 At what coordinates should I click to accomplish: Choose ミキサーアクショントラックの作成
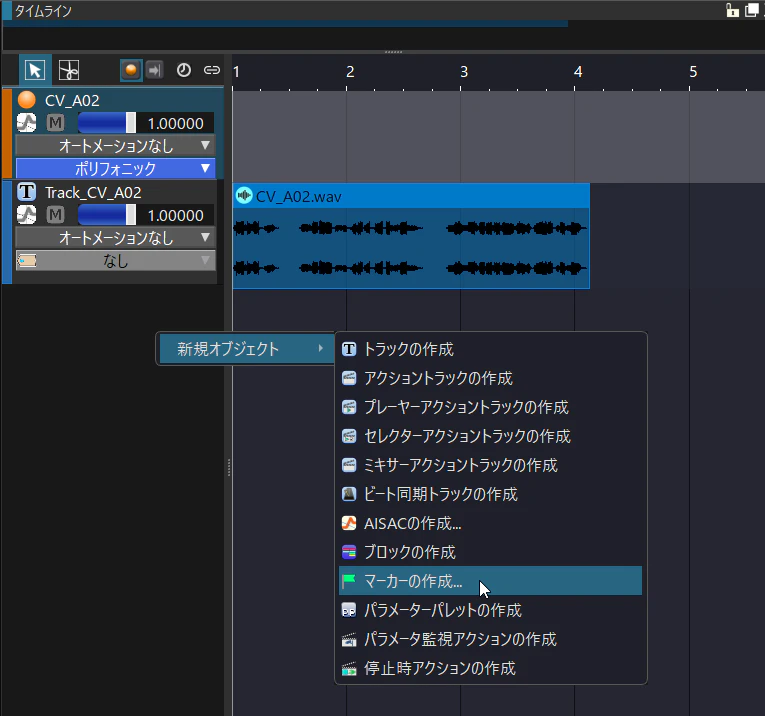coord(490,465)
